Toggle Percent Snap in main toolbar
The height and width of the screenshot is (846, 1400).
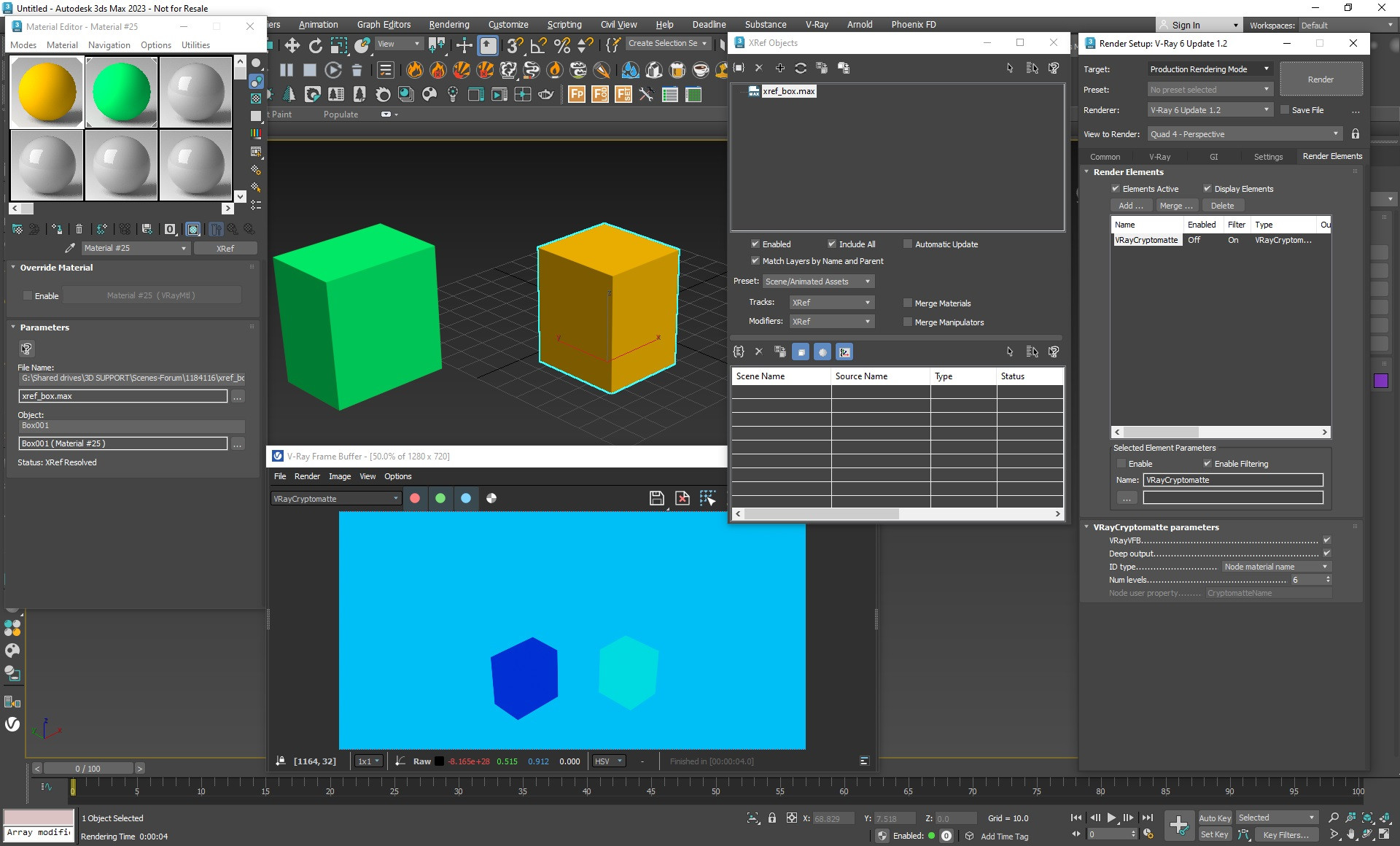[x=561, y=46]
